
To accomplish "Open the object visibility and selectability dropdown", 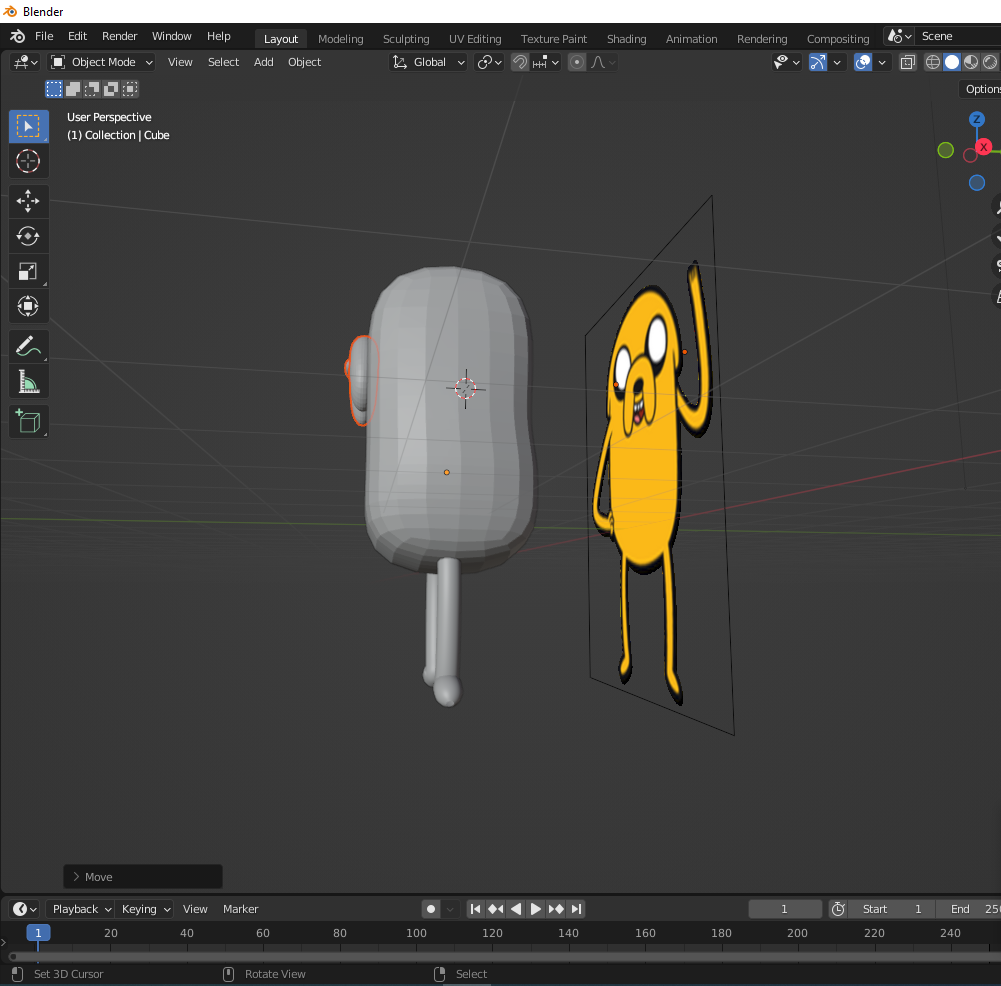I will click(786, 62).
